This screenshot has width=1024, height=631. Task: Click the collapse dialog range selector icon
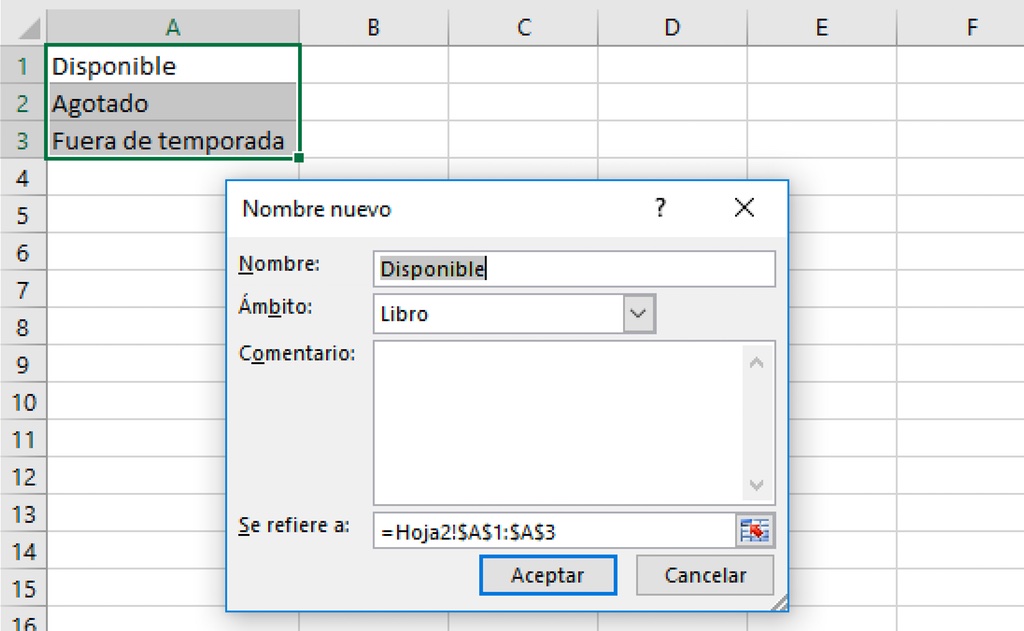click(756, 532)
